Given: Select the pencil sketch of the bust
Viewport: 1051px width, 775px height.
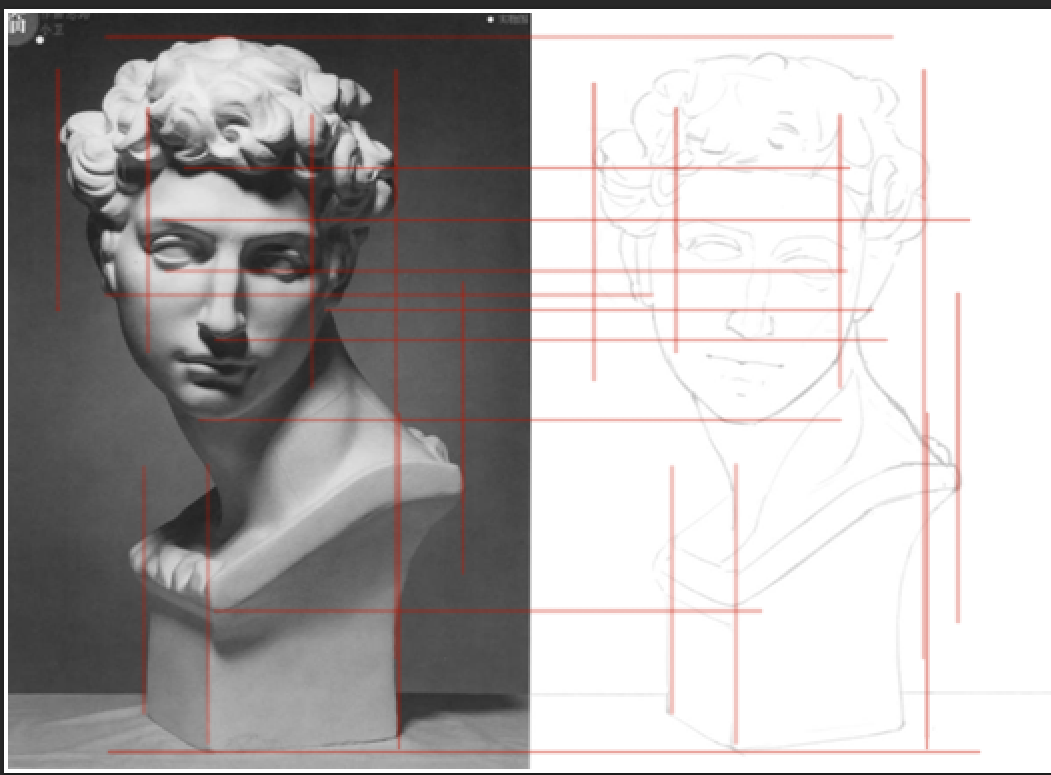Looking at the screenshot, I should click(x=778, y=402).
